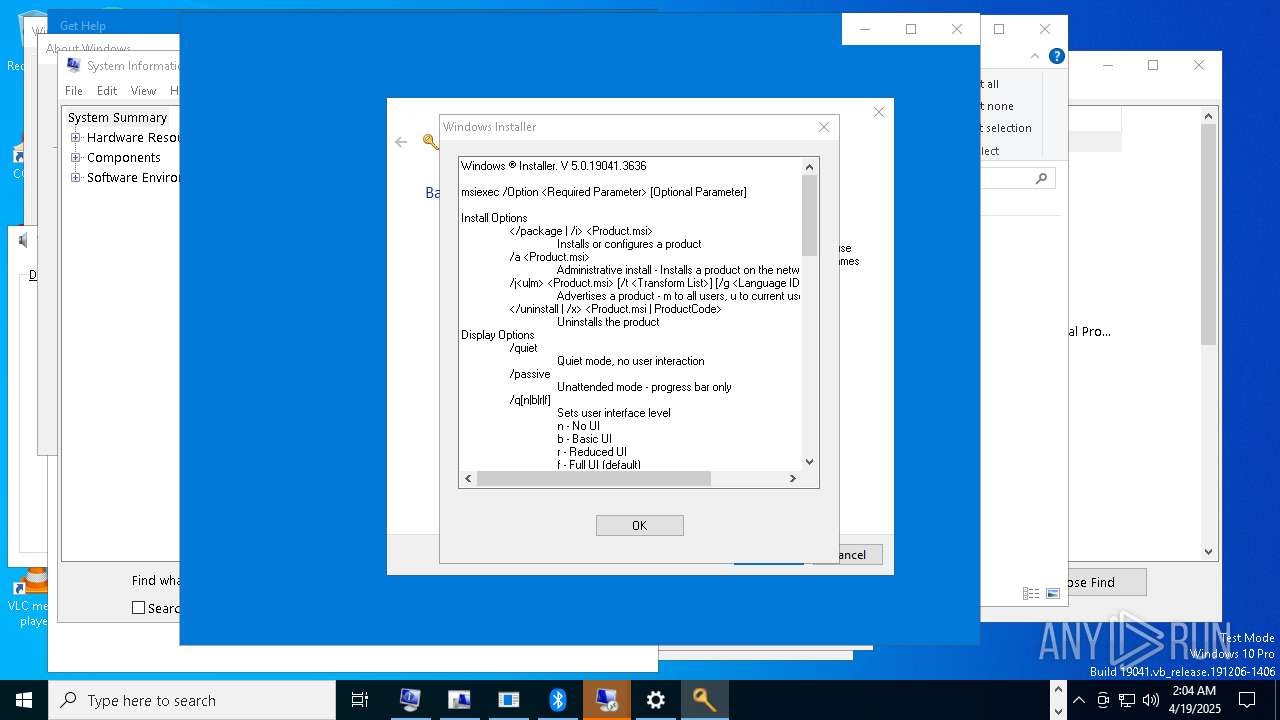The height and width of the screenshot is (720, 1280).
Task: Open Settings gear from the taskbar
Action: pos(655,700)
